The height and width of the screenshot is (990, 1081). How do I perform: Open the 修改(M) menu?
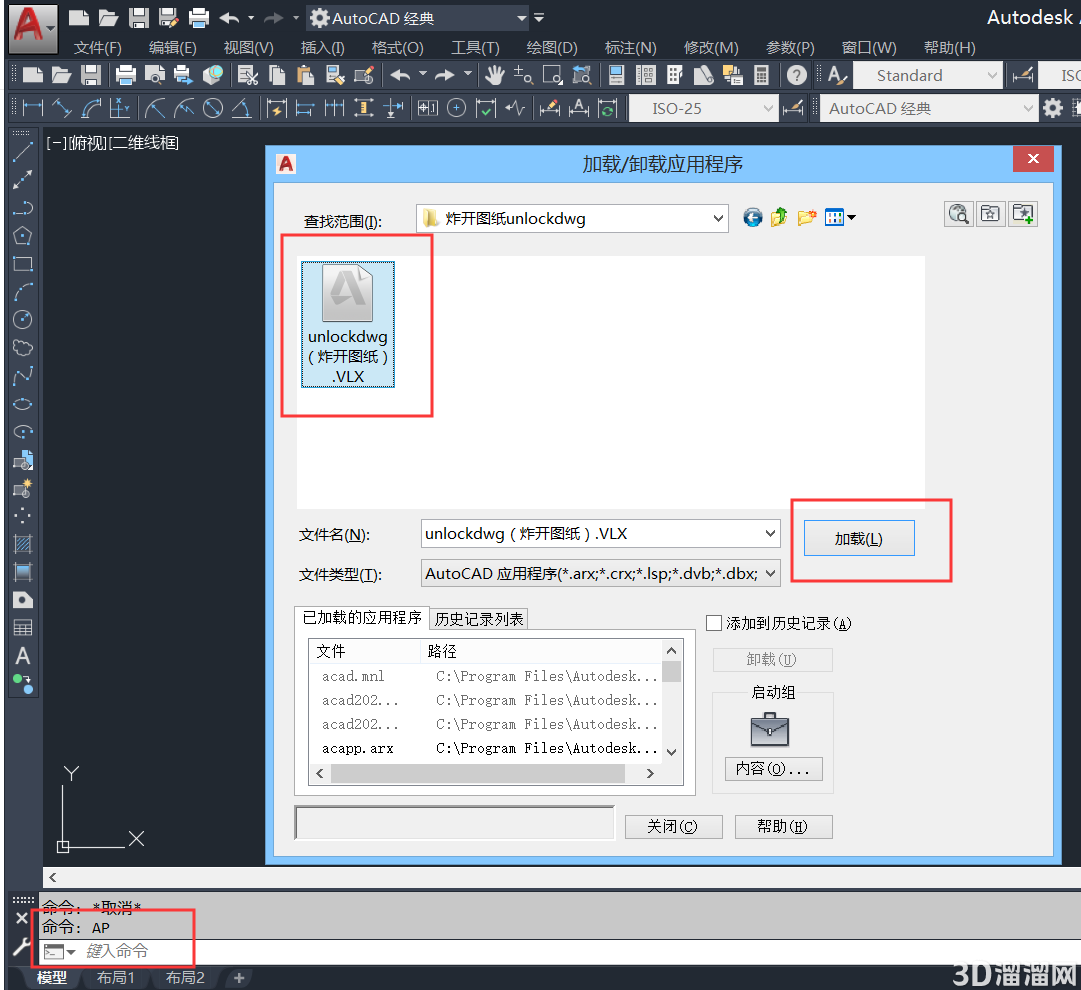coord(711,48)
